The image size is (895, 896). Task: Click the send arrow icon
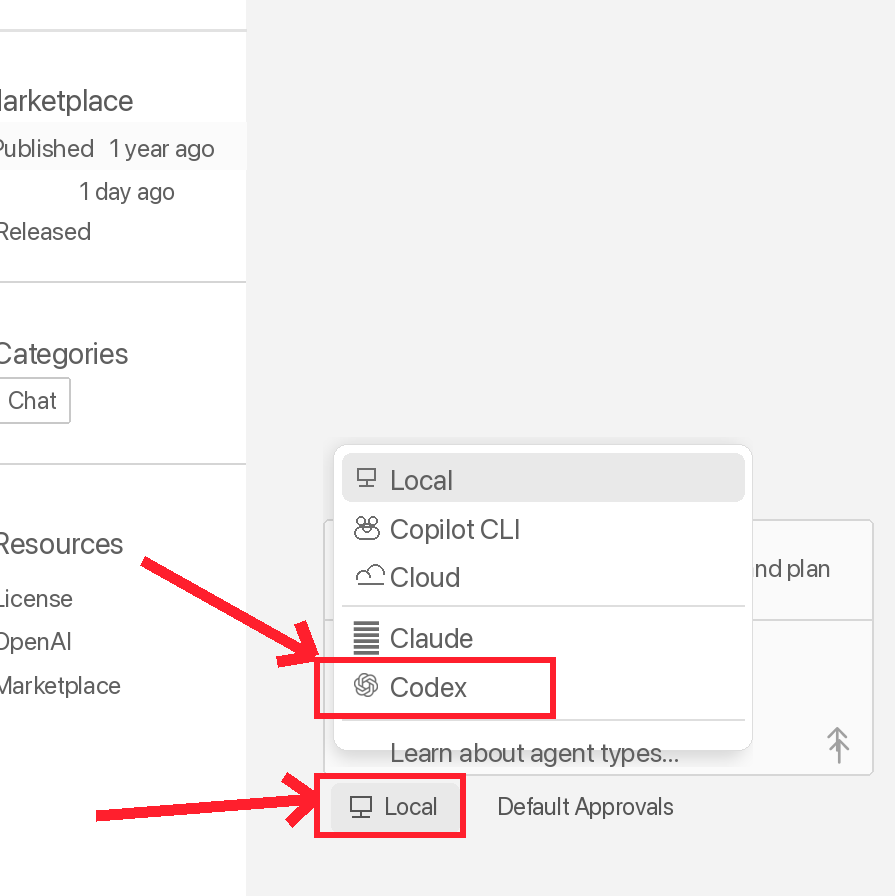click(838, 745)
